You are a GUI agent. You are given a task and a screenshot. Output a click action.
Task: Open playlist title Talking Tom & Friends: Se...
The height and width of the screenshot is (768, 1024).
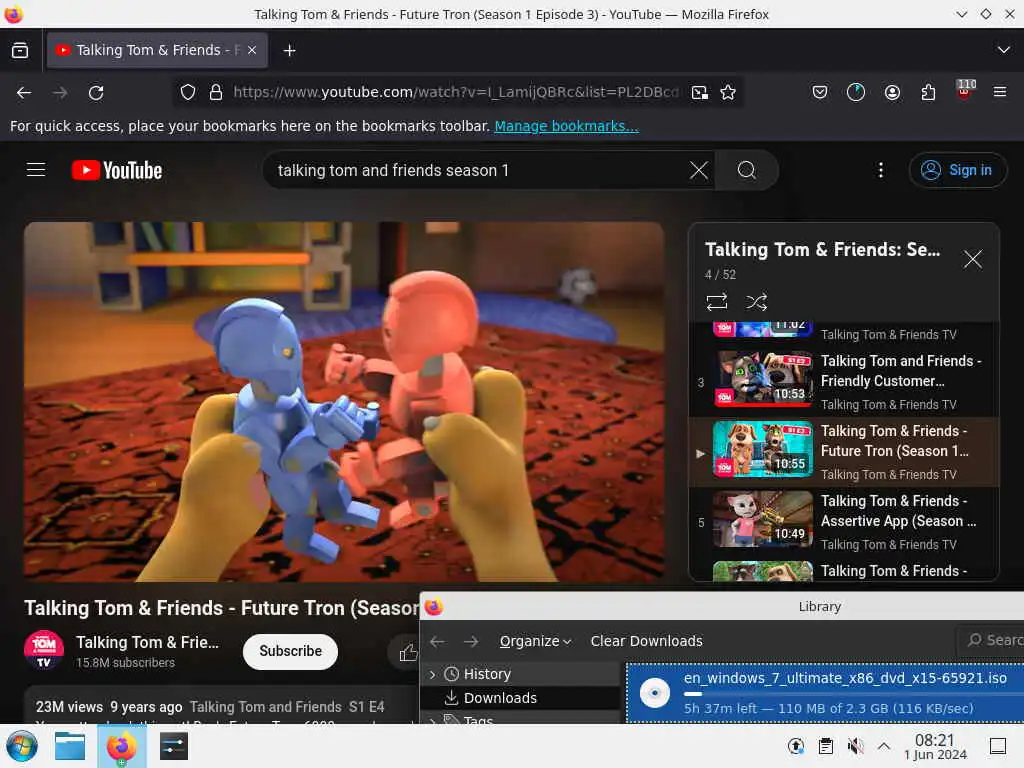[x=822, y=249]
